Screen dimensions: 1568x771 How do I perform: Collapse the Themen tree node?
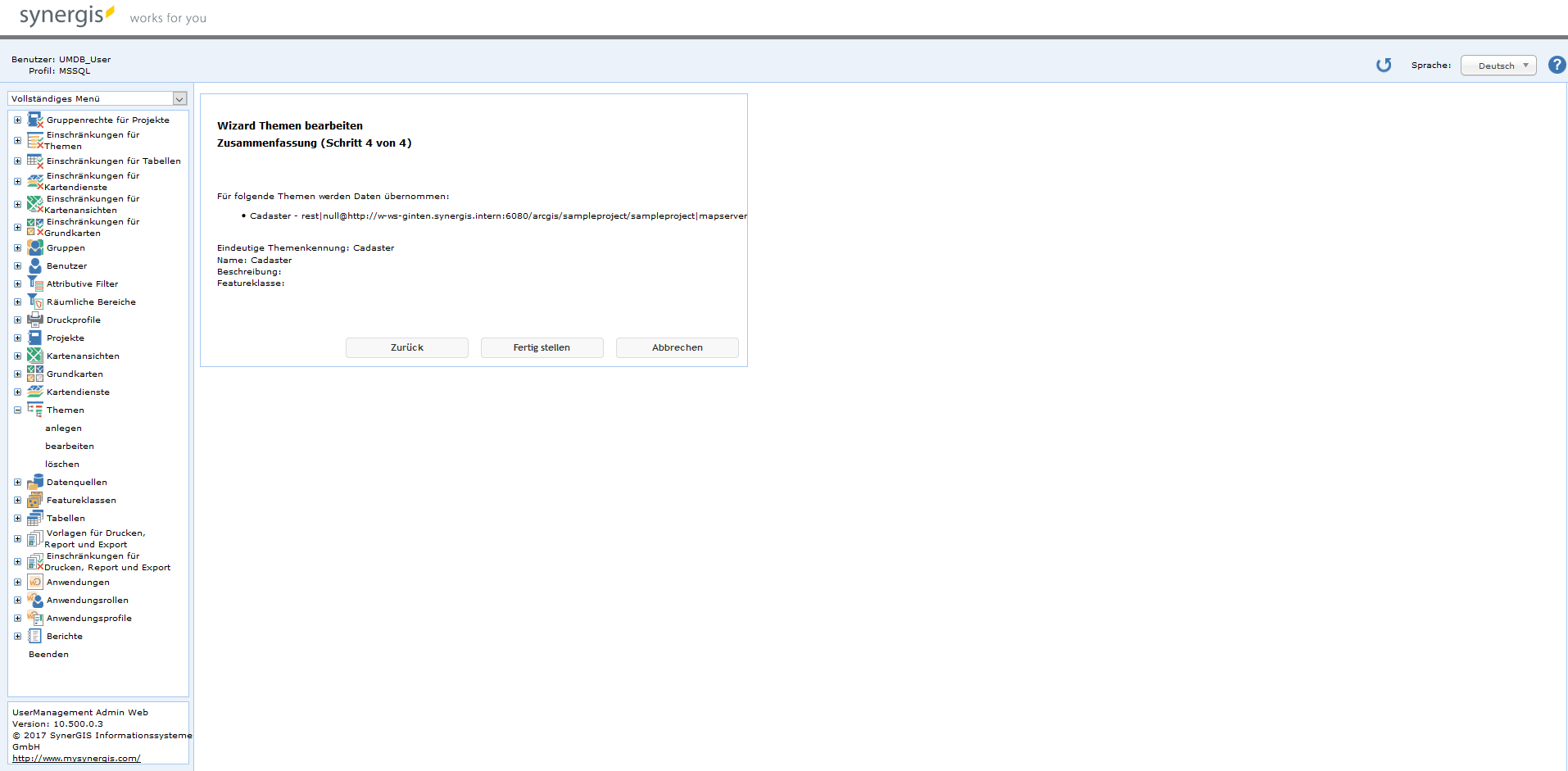tap(16, 410)
